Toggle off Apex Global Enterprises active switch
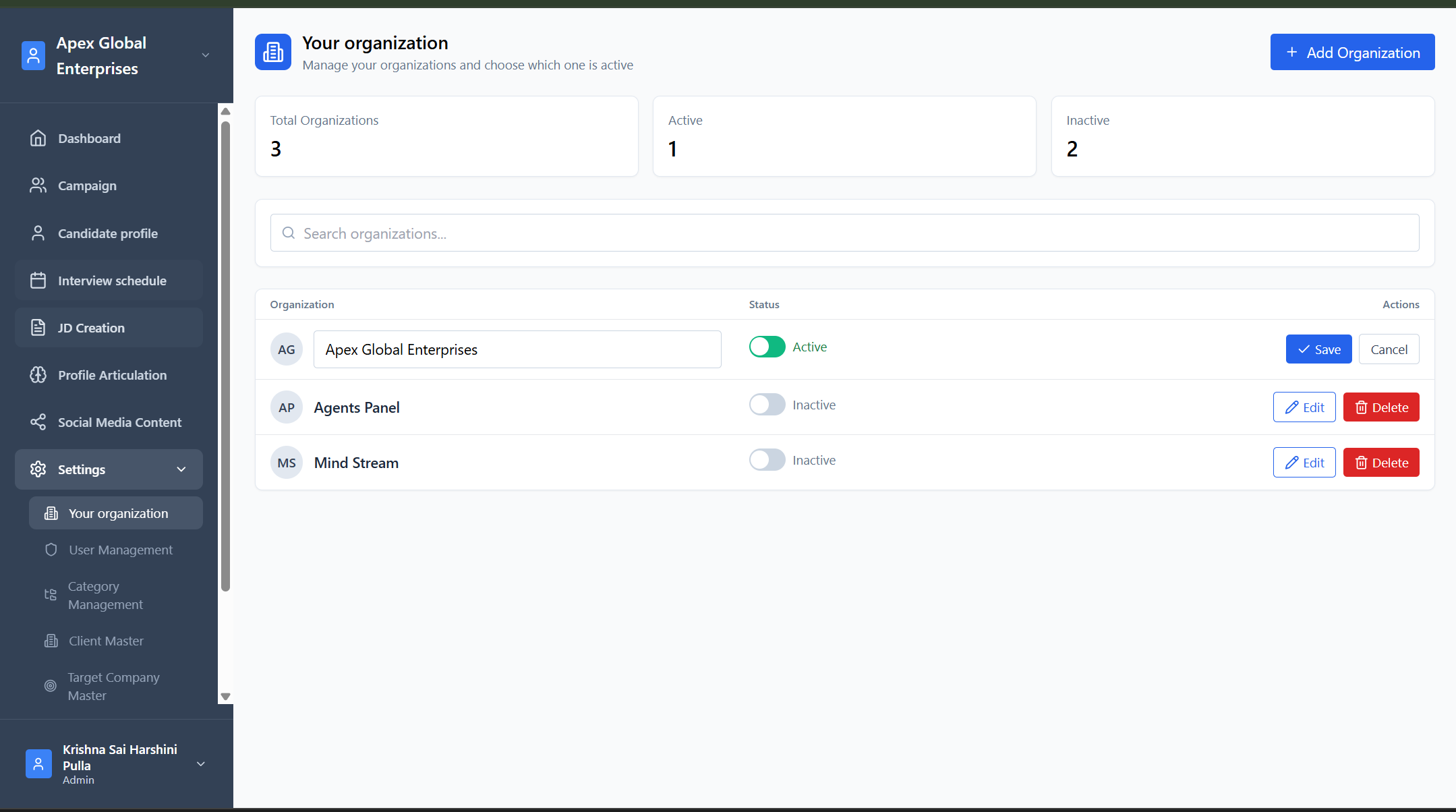The width and height of the screenshot is (1456, 812). 767,347
